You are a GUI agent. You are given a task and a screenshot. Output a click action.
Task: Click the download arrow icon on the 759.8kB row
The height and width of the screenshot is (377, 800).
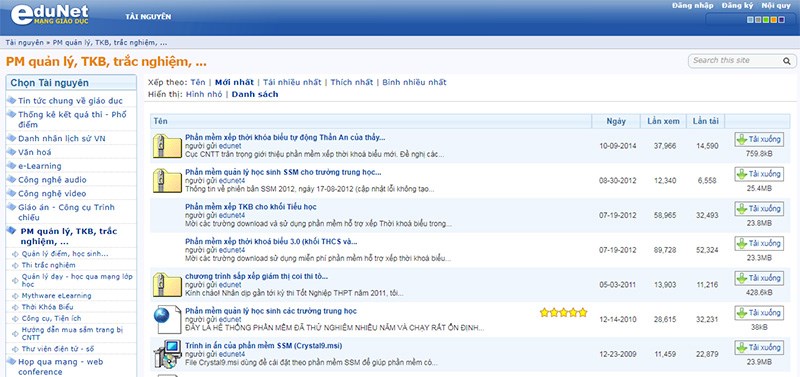pos(742,139)
